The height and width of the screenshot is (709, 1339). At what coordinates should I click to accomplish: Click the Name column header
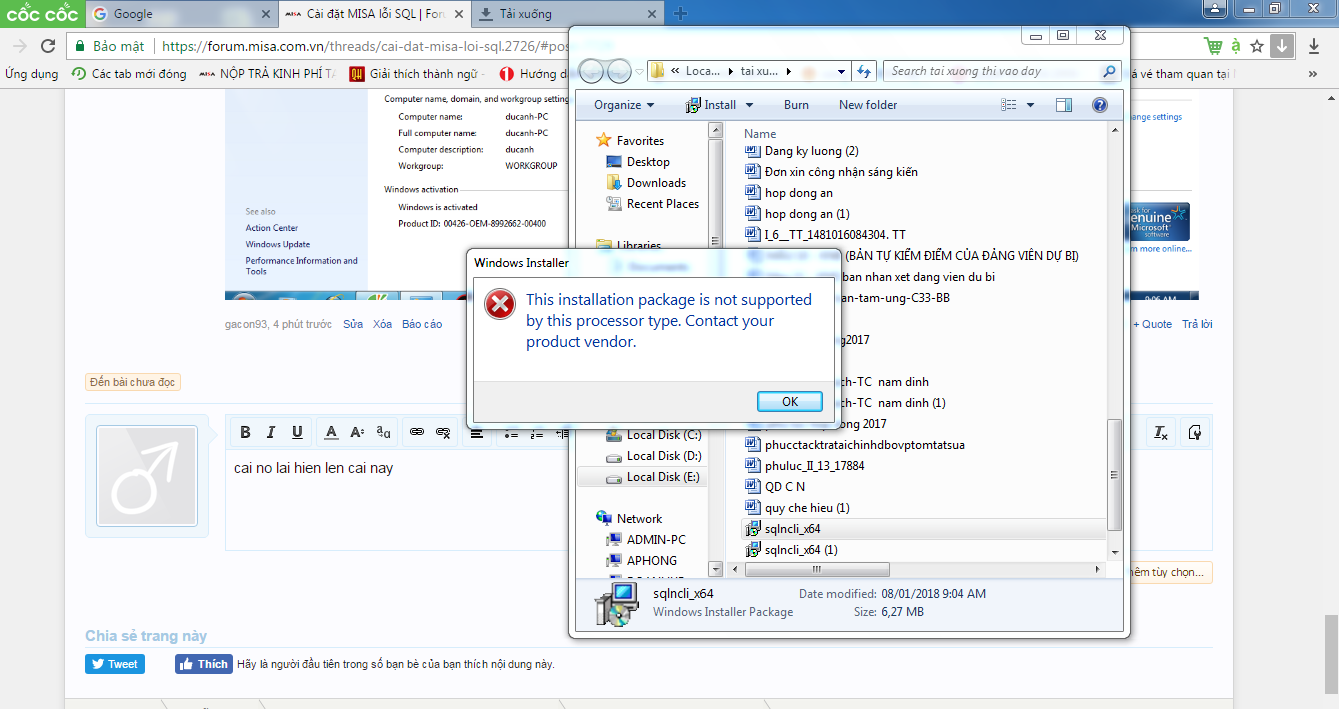(x=760, y=134)
